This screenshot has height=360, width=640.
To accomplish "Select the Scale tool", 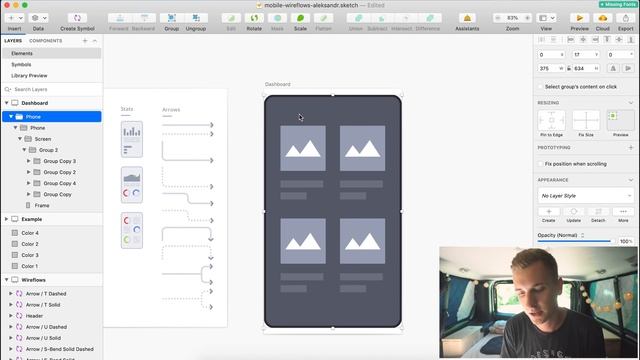I will click(300, 18).
